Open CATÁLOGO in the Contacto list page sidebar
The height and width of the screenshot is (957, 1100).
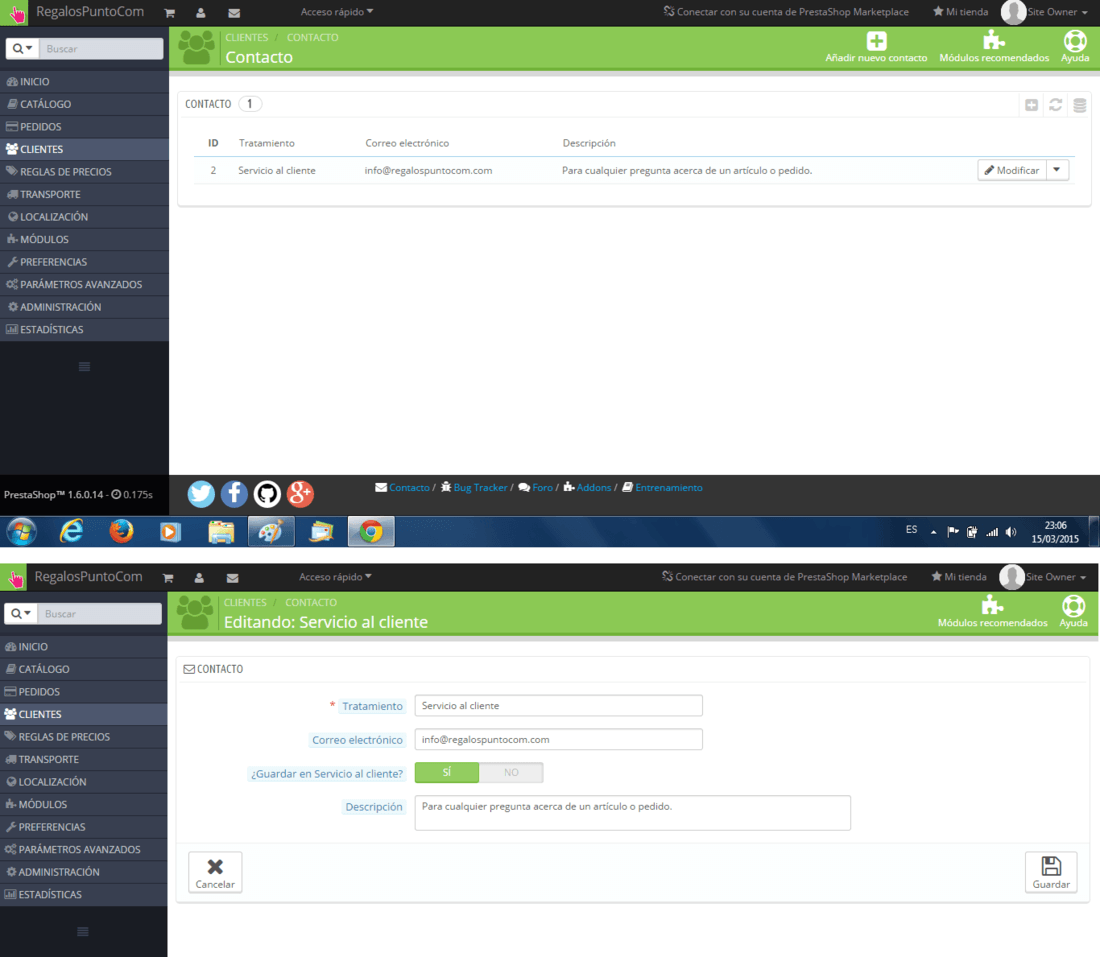pyautogui.click(x=84, y=104)
